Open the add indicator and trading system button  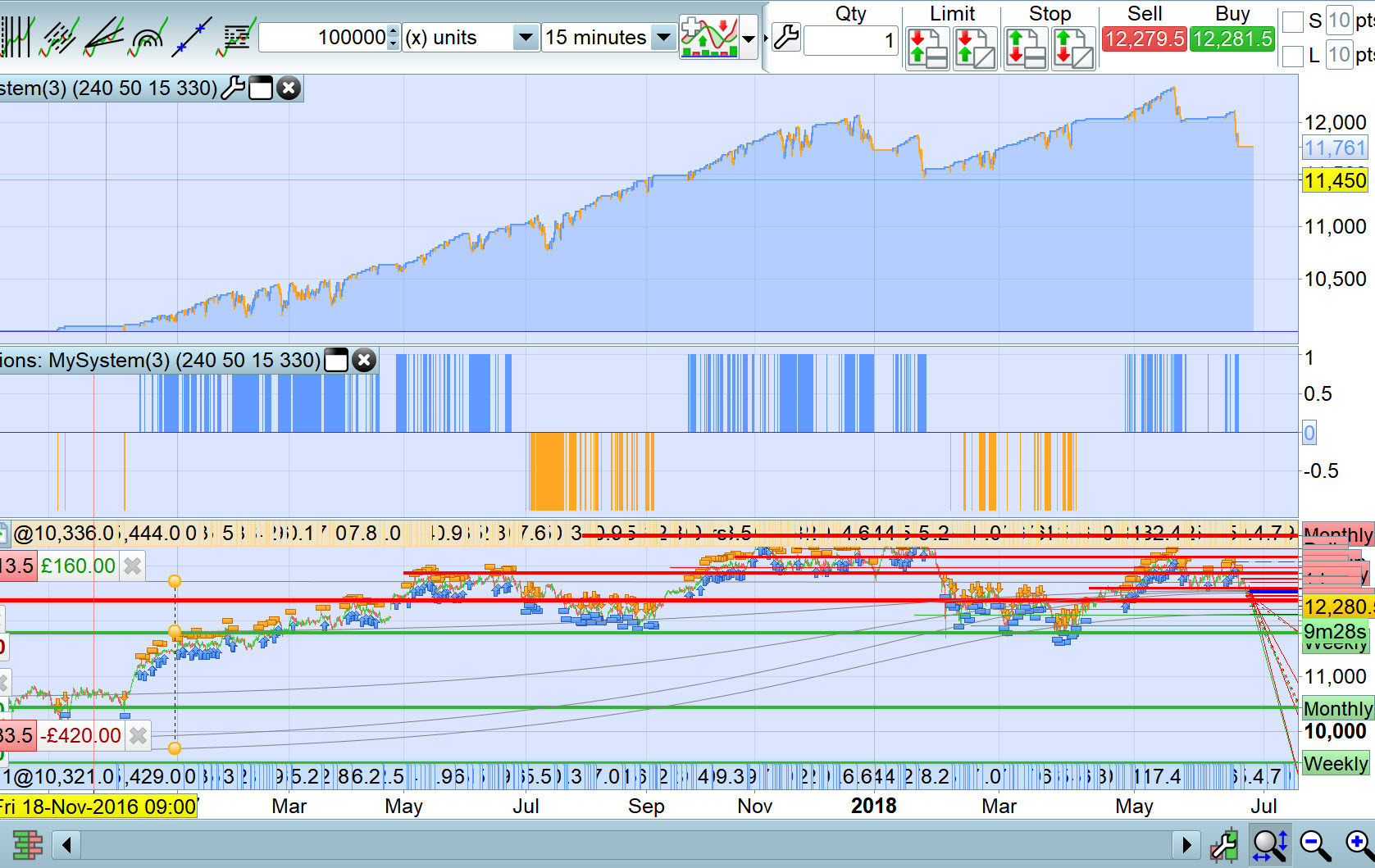(x=710, y=37)
